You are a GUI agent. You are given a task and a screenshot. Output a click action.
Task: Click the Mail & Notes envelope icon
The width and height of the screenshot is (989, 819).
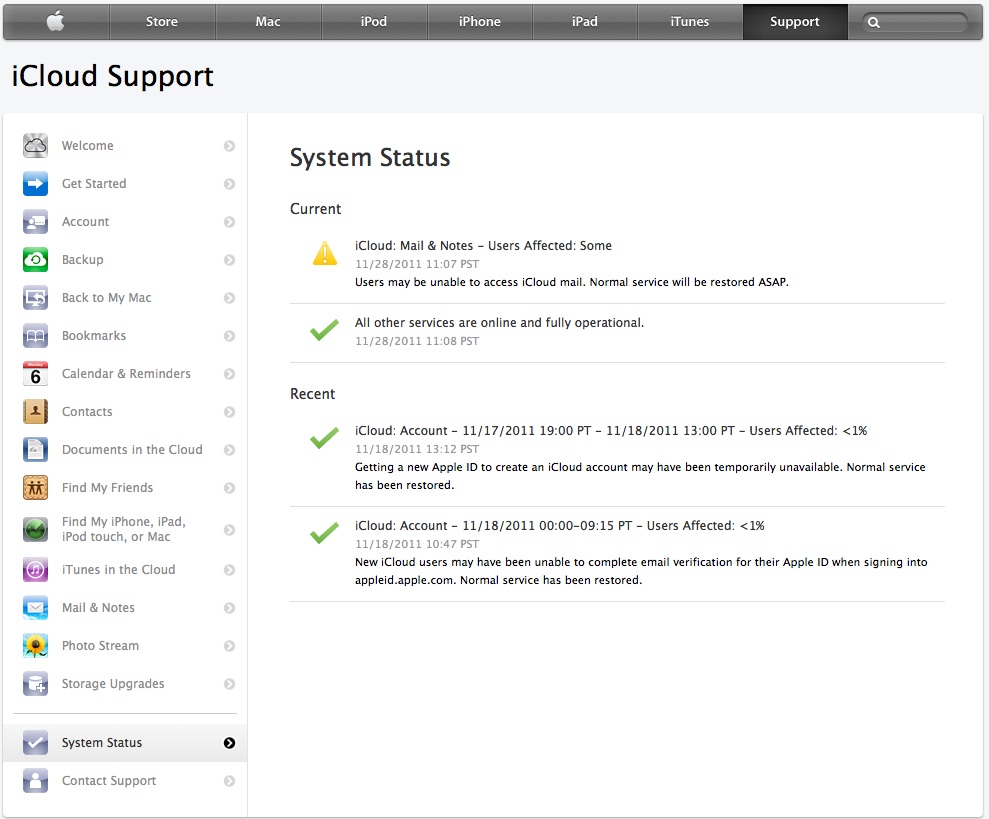coord(35,608)
